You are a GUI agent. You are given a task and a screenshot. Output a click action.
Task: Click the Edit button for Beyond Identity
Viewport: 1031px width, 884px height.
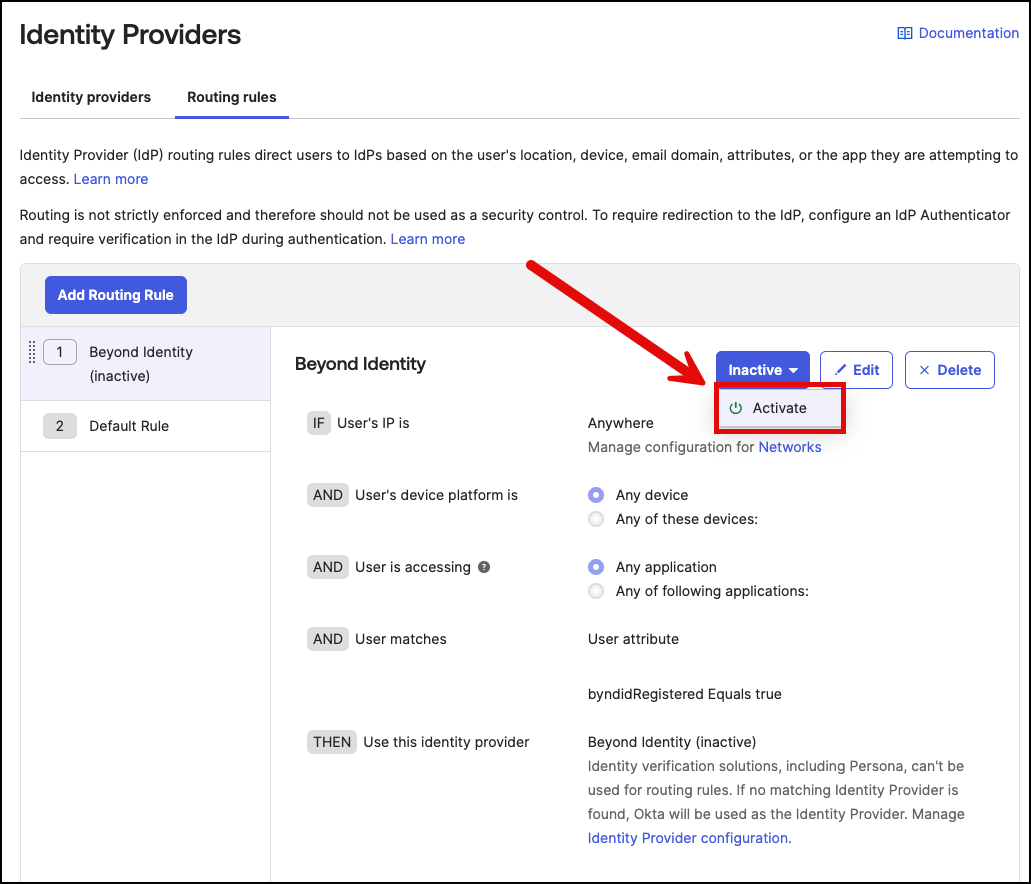(856, 370)
